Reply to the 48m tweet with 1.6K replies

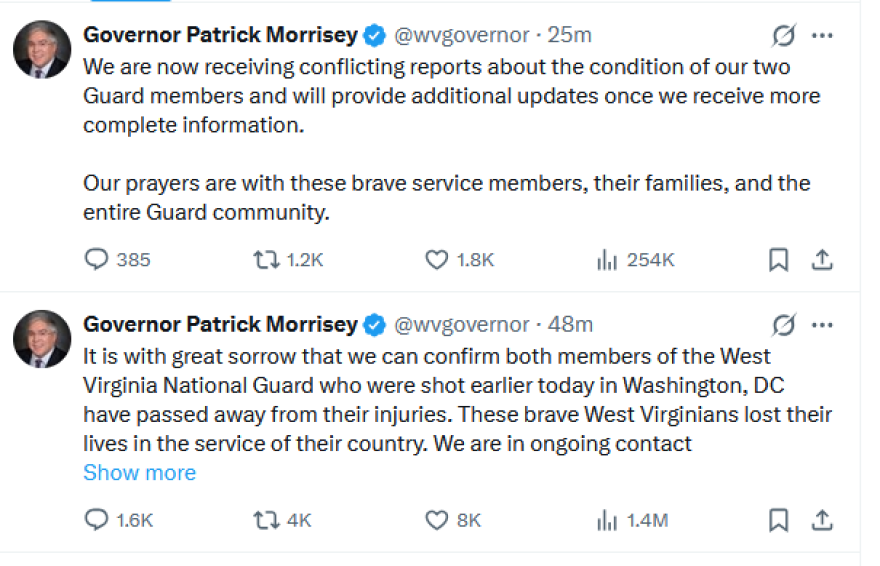(x=96, y=520)
